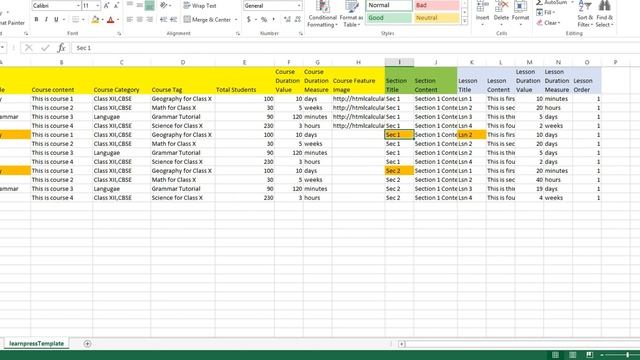
Task: Toggle italic formatting
Action: (x=46, y=20)
